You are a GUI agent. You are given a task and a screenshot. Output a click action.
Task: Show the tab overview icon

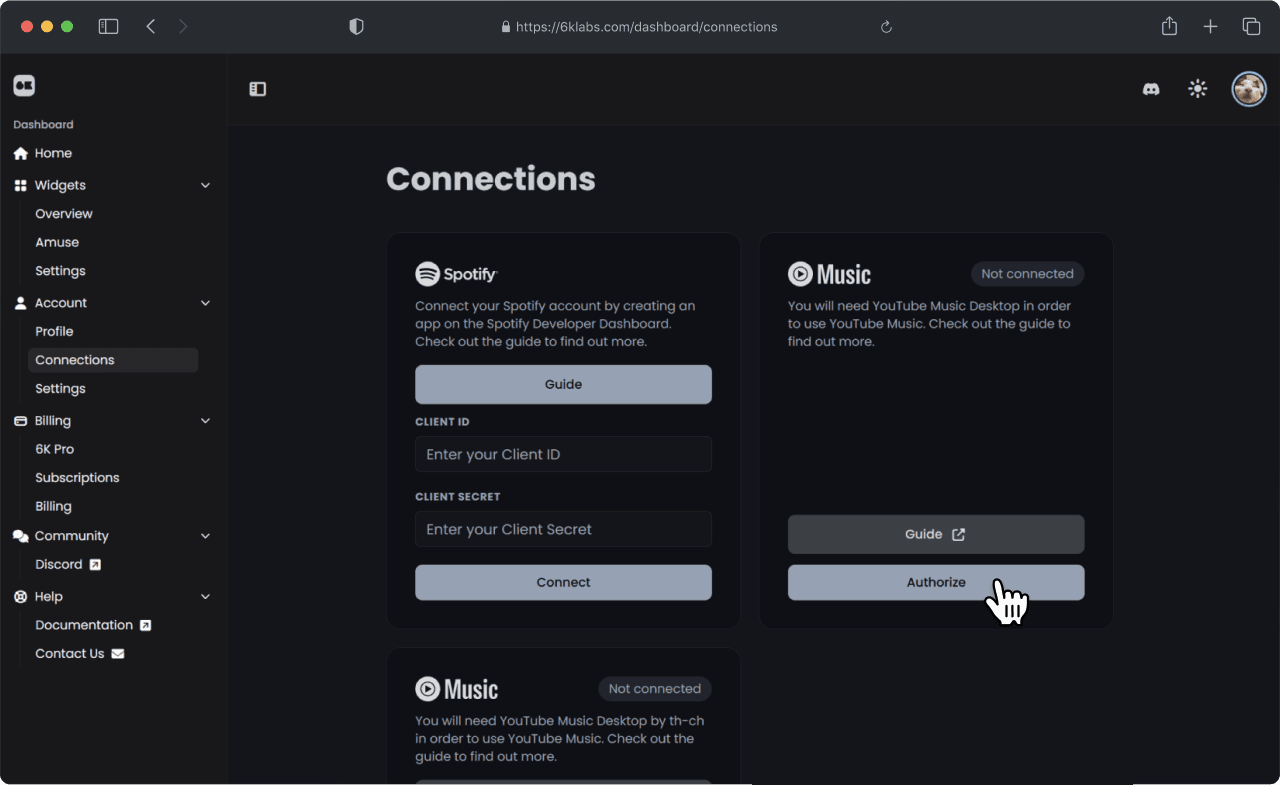coord(1251,27)
